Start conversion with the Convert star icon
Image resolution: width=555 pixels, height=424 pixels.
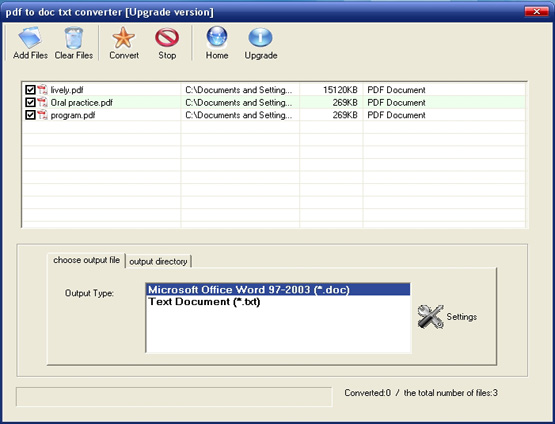coord(124,38)
